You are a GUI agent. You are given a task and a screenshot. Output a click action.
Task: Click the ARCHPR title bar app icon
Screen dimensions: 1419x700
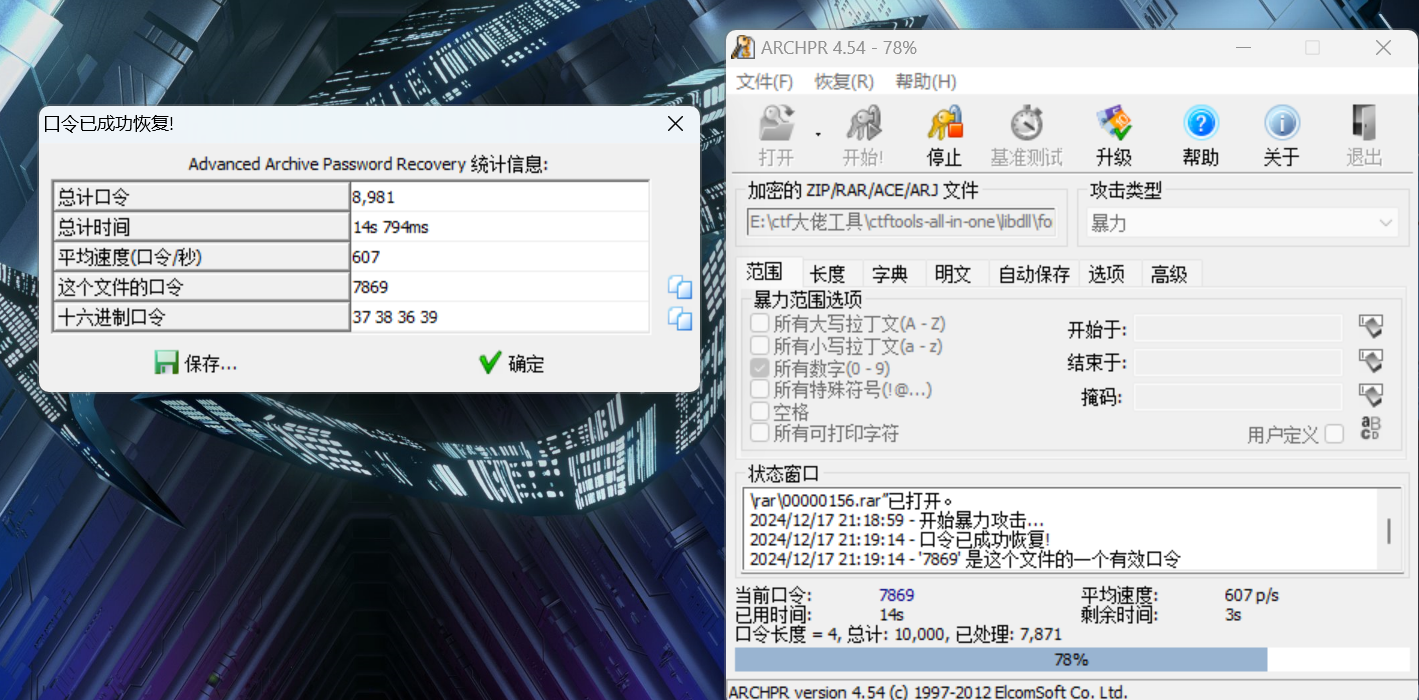coord(743,47)
